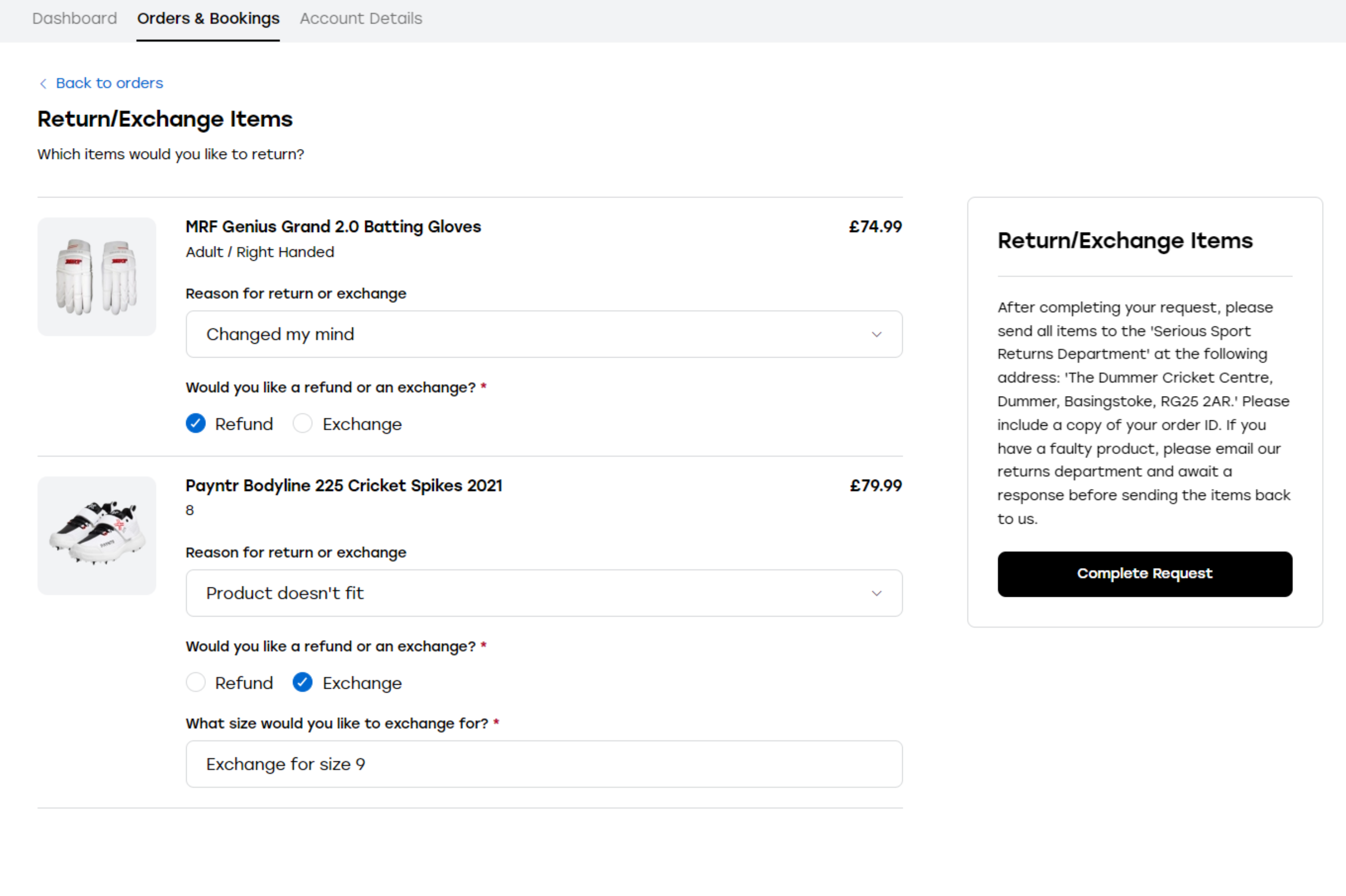
Task: Click the £74.99 gloves price
Action: click(874, 226)
